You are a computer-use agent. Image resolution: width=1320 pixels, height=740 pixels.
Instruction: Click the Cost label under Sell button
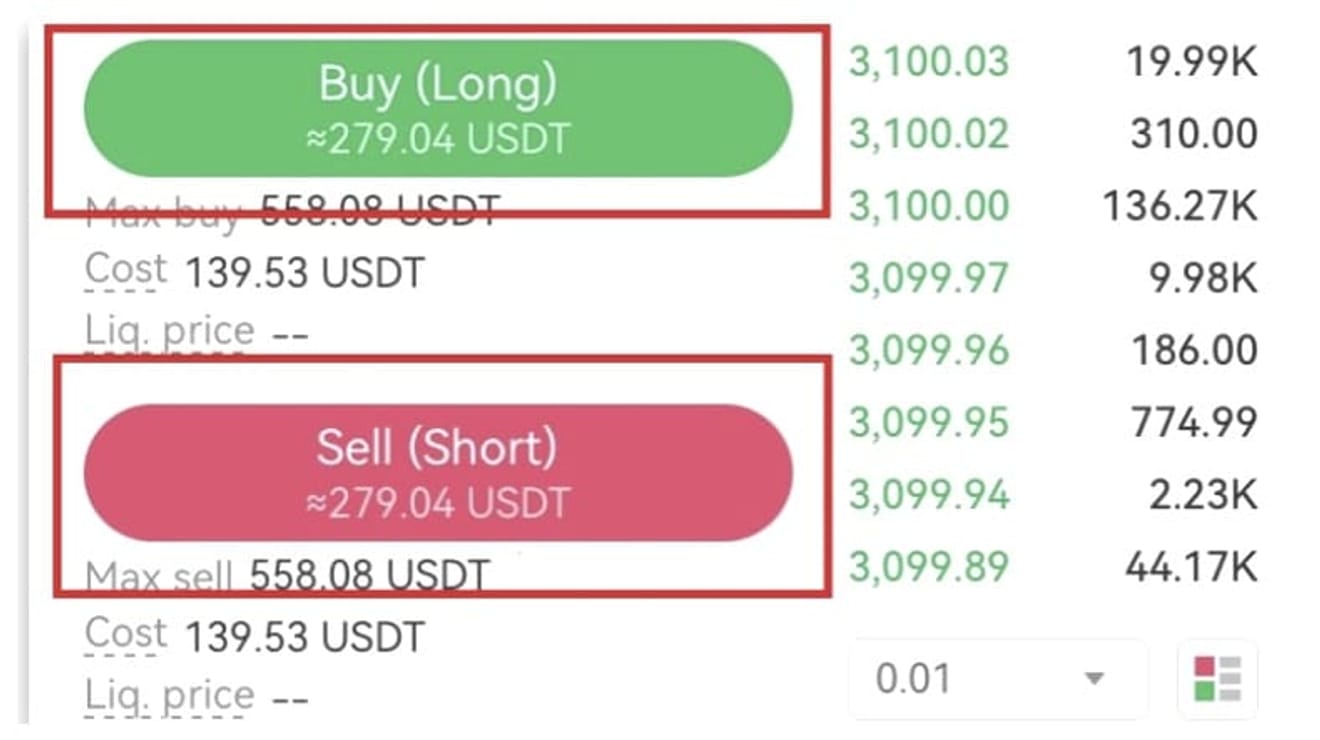126,634
